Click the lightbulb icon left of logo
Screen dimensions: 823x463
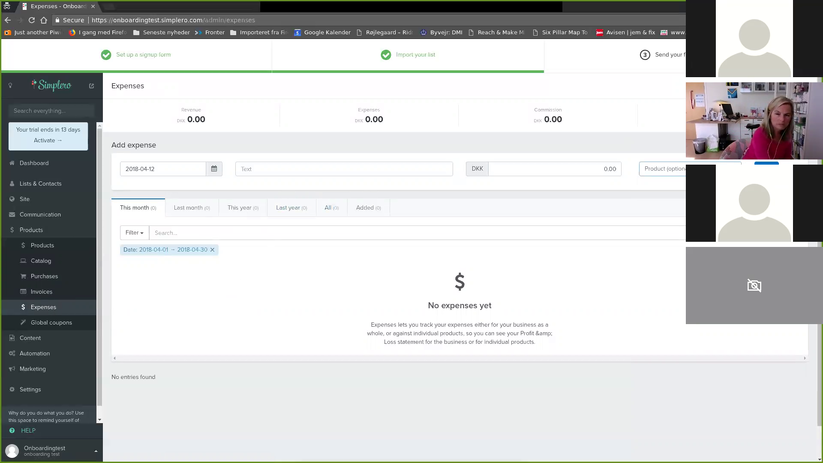click(10, 86)
